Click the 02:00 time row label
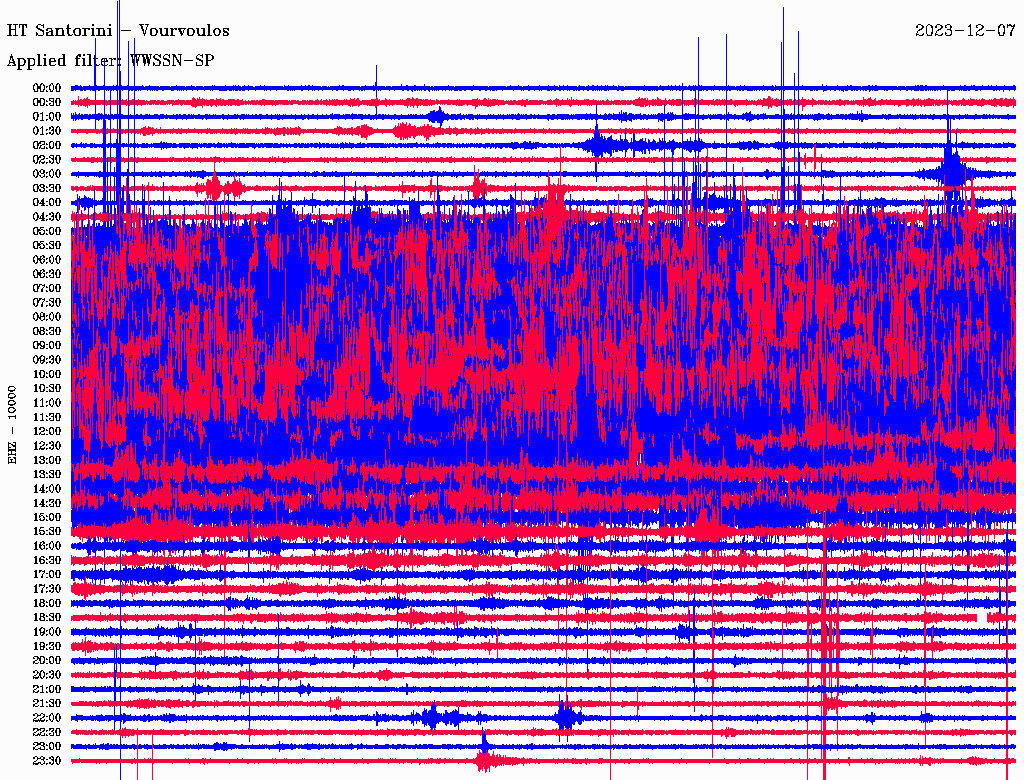This screenshot has width=1024, height=780. click(47, 145)
